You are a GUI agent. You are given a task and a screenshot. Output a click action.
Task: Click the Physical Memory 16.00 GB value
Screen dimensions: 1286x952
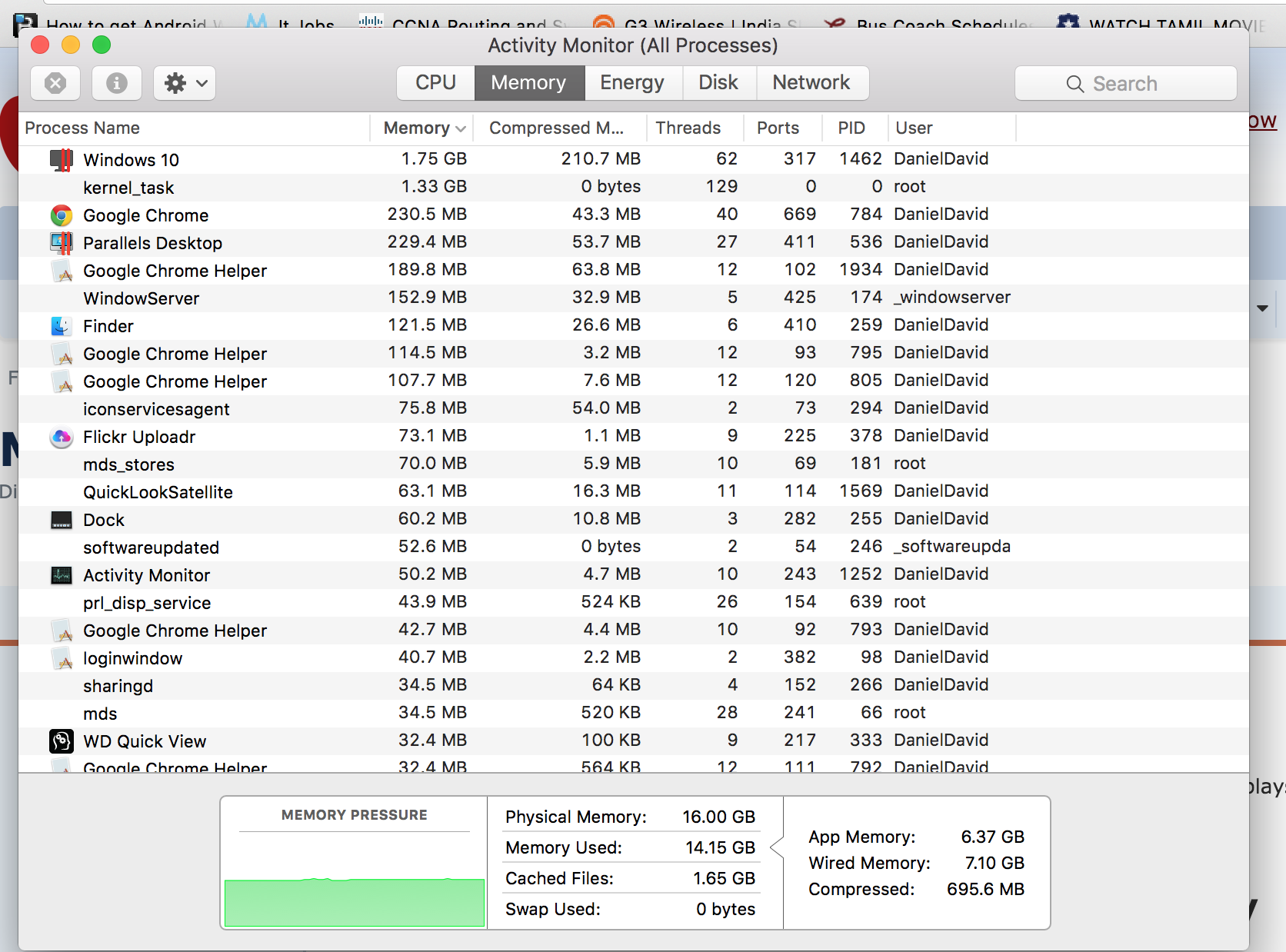pyautogui.click(x=718, y=817)
